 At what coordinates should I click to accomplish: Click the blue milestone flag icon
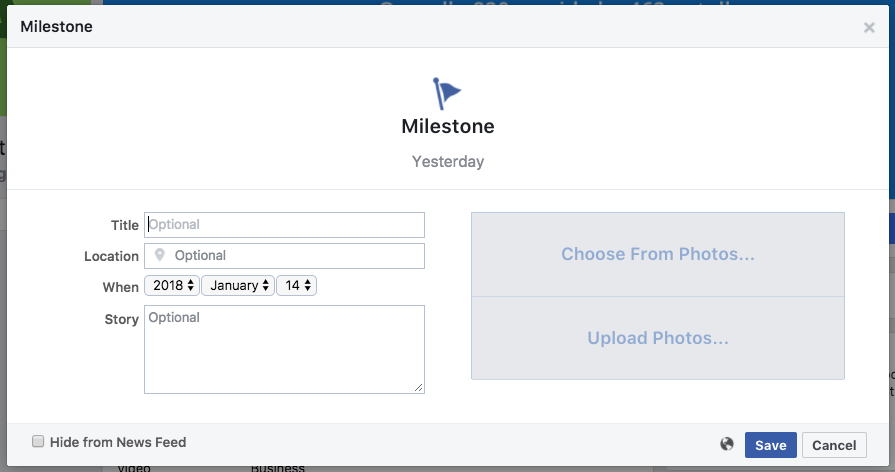446,94
